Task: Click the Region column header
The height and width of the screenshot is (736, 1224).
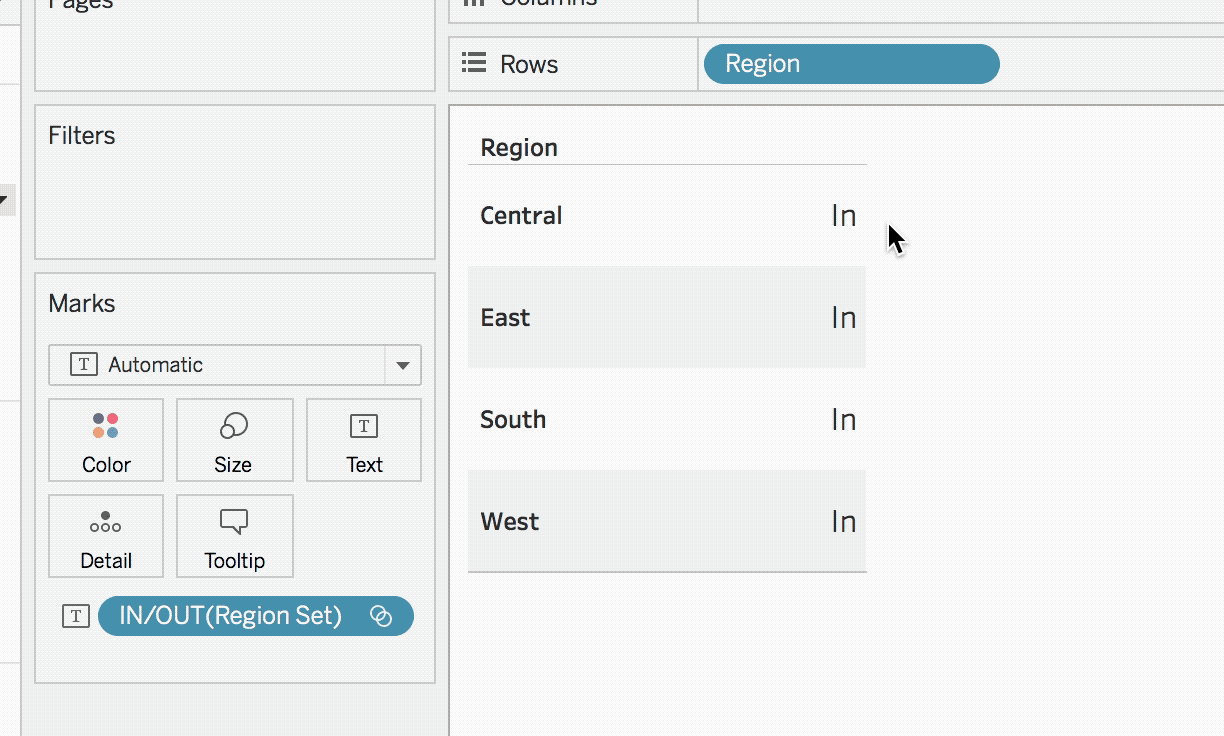Action: coord(519,148)
